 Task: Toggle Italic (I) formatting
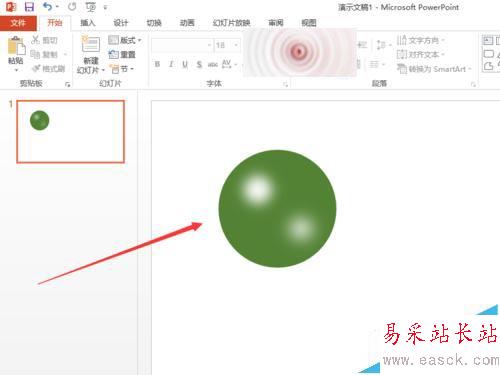click(x=171, y=64)
